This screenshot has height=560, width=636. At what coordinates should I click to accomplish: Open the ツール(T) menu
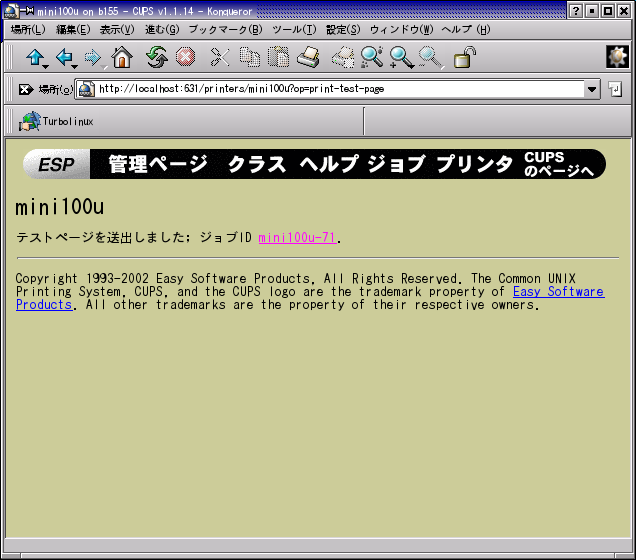coord(294,30)
